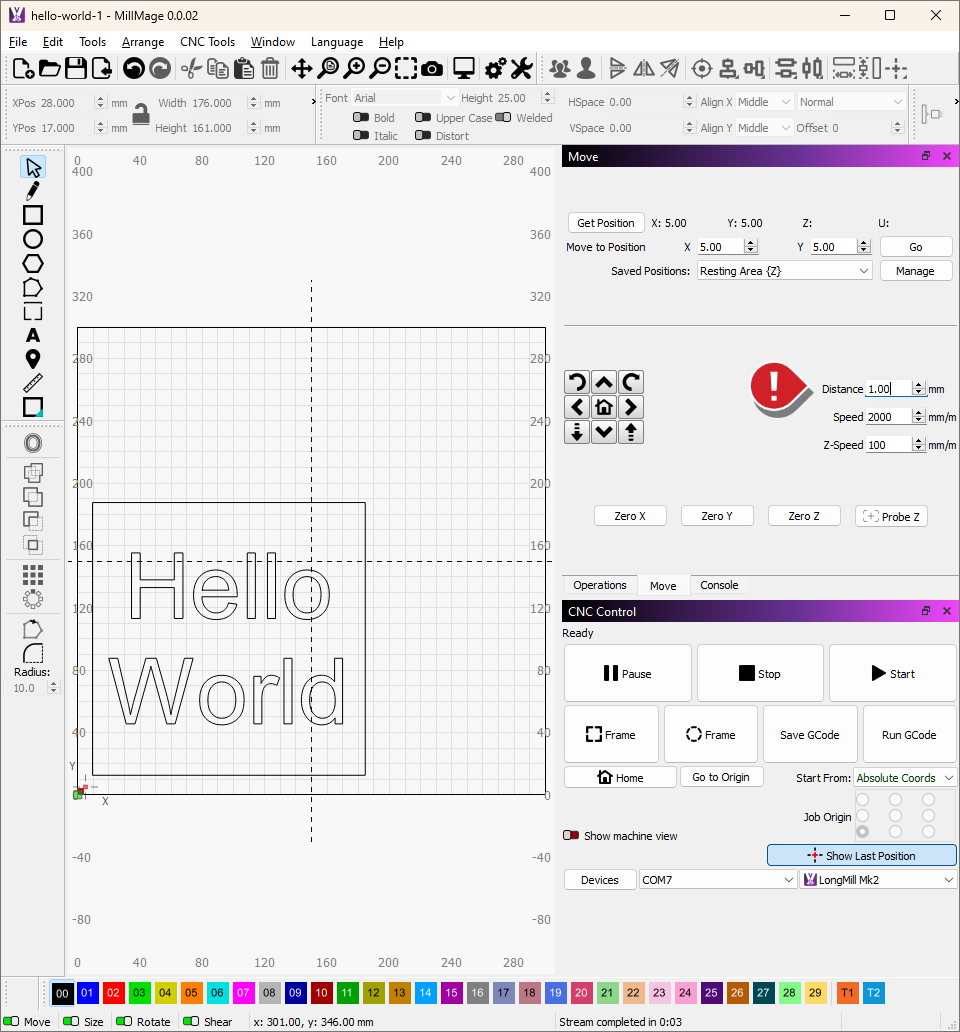Select the Ellipse drawing tool
This screenshot has height=1032, width=960.
[x=33, y=239]
